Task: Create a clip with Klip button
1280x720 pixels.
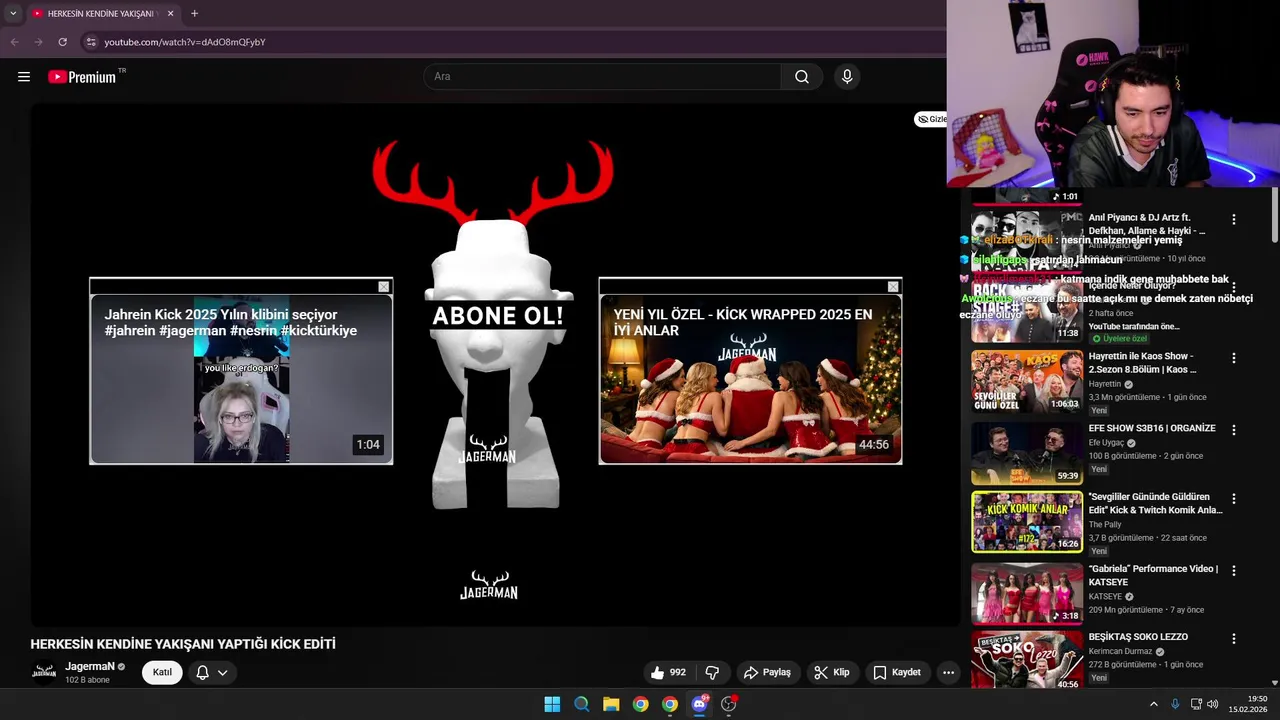Action: pos(832,673)
